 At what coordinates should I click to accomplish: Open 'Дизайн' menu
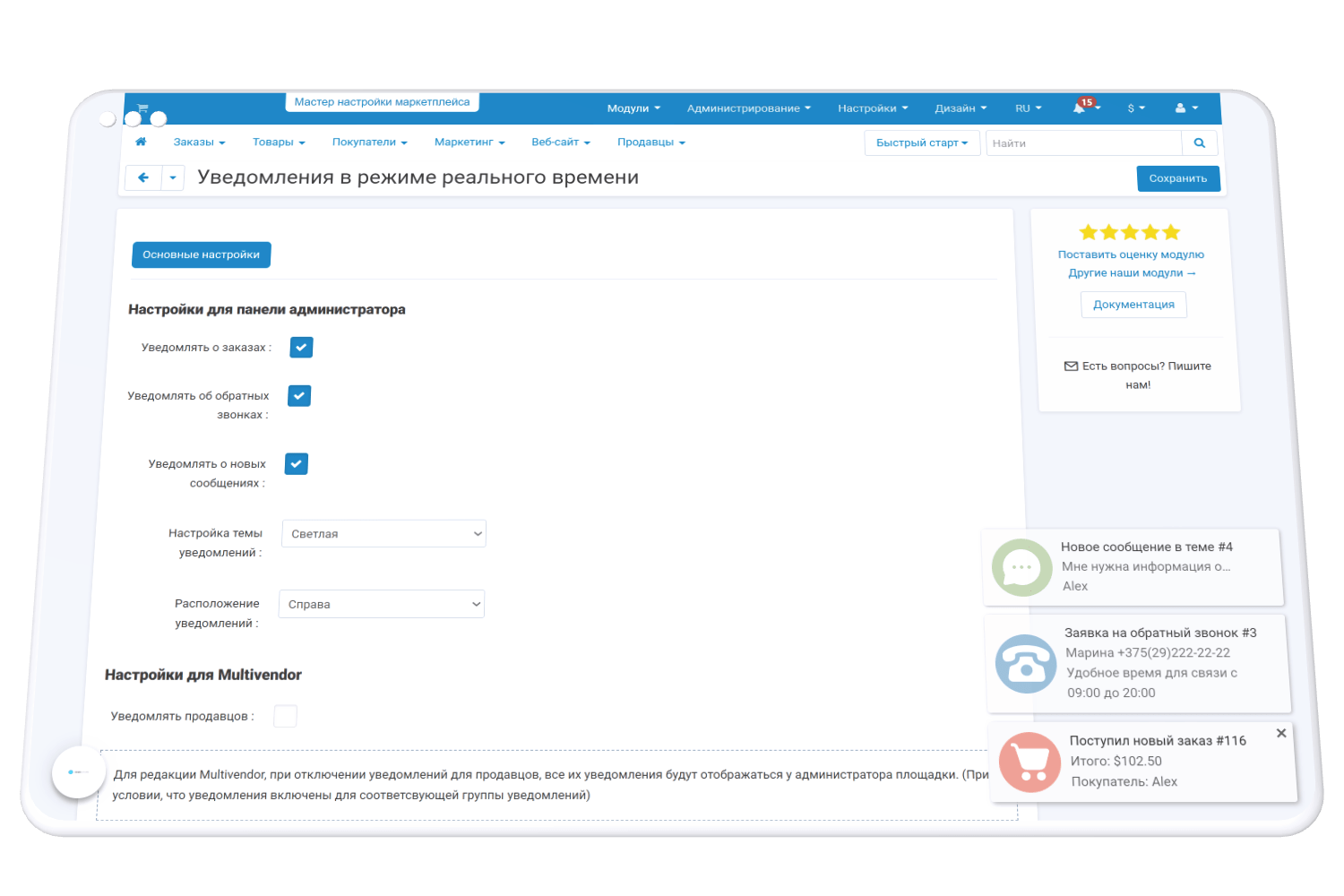961,108
